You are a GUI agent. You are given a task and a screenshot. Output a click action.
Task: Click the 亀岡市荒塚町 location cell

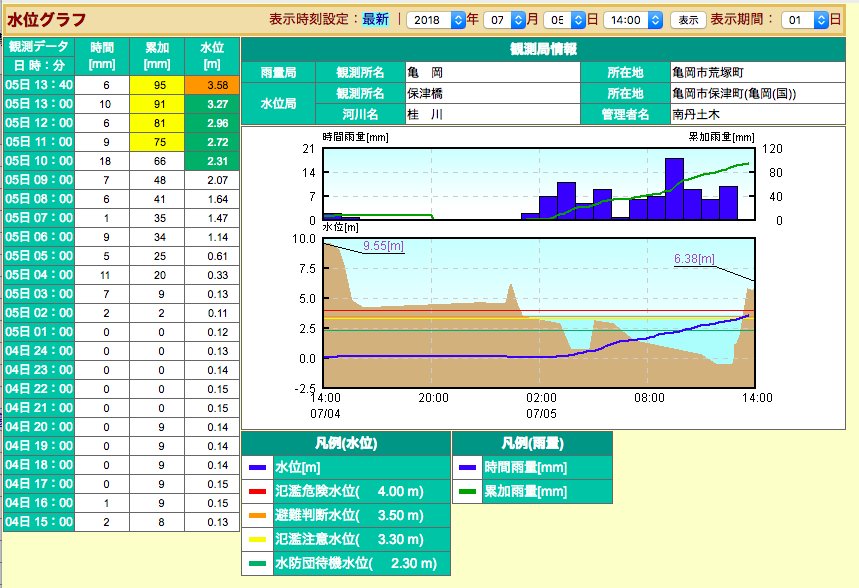(x=758, y=72)
